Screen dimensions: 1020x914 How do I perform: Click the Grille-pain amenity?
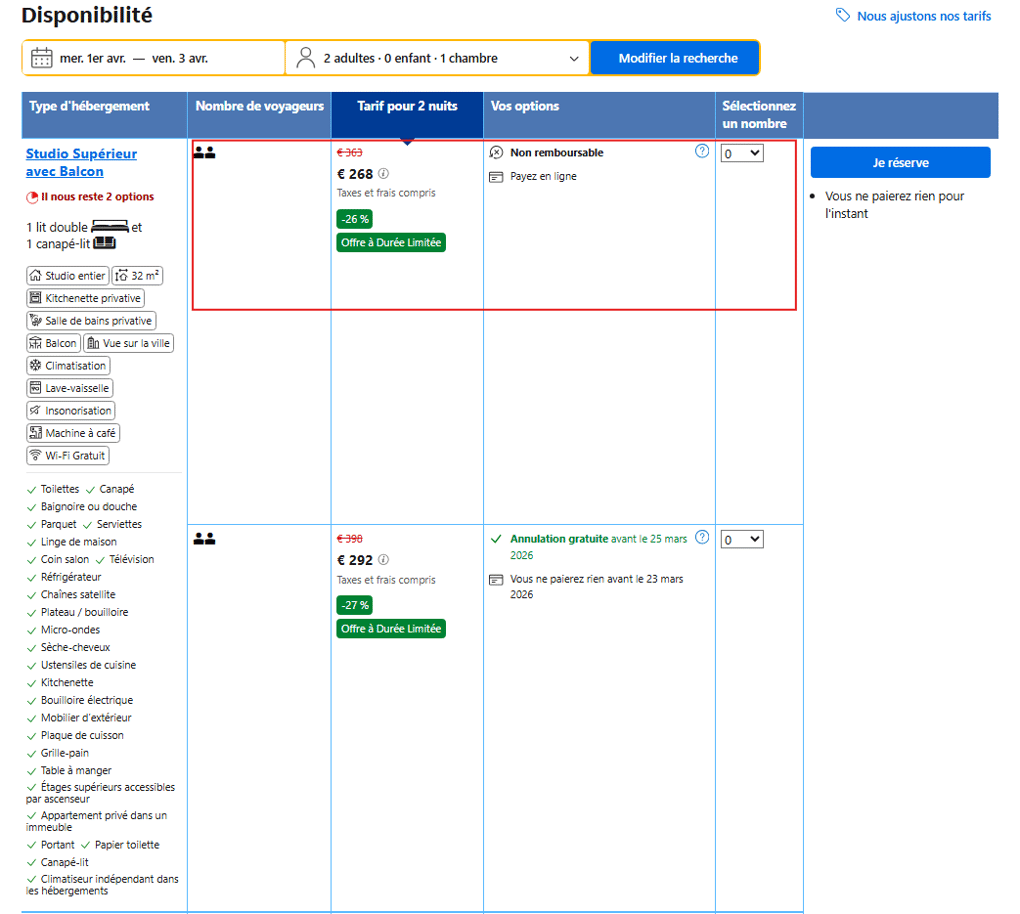[65, 753]
